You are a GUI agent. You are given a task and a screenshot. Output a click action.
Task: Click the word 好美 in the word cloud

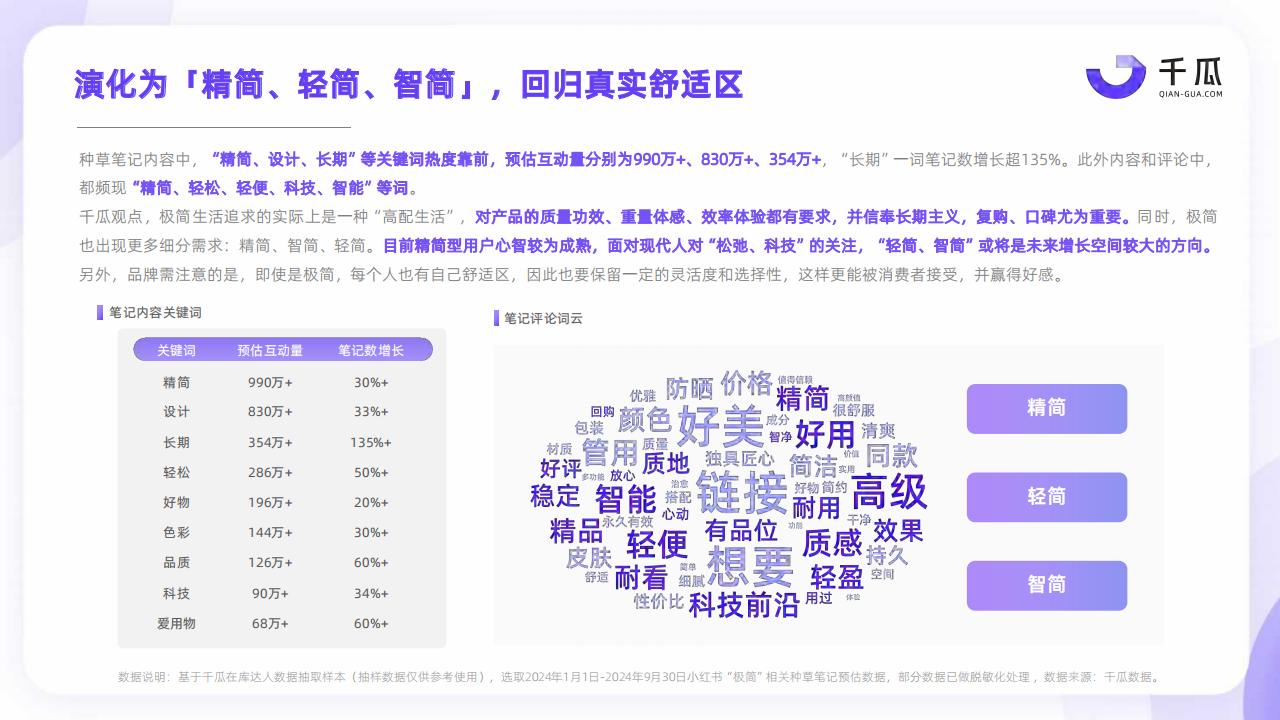tap(721, 427)
